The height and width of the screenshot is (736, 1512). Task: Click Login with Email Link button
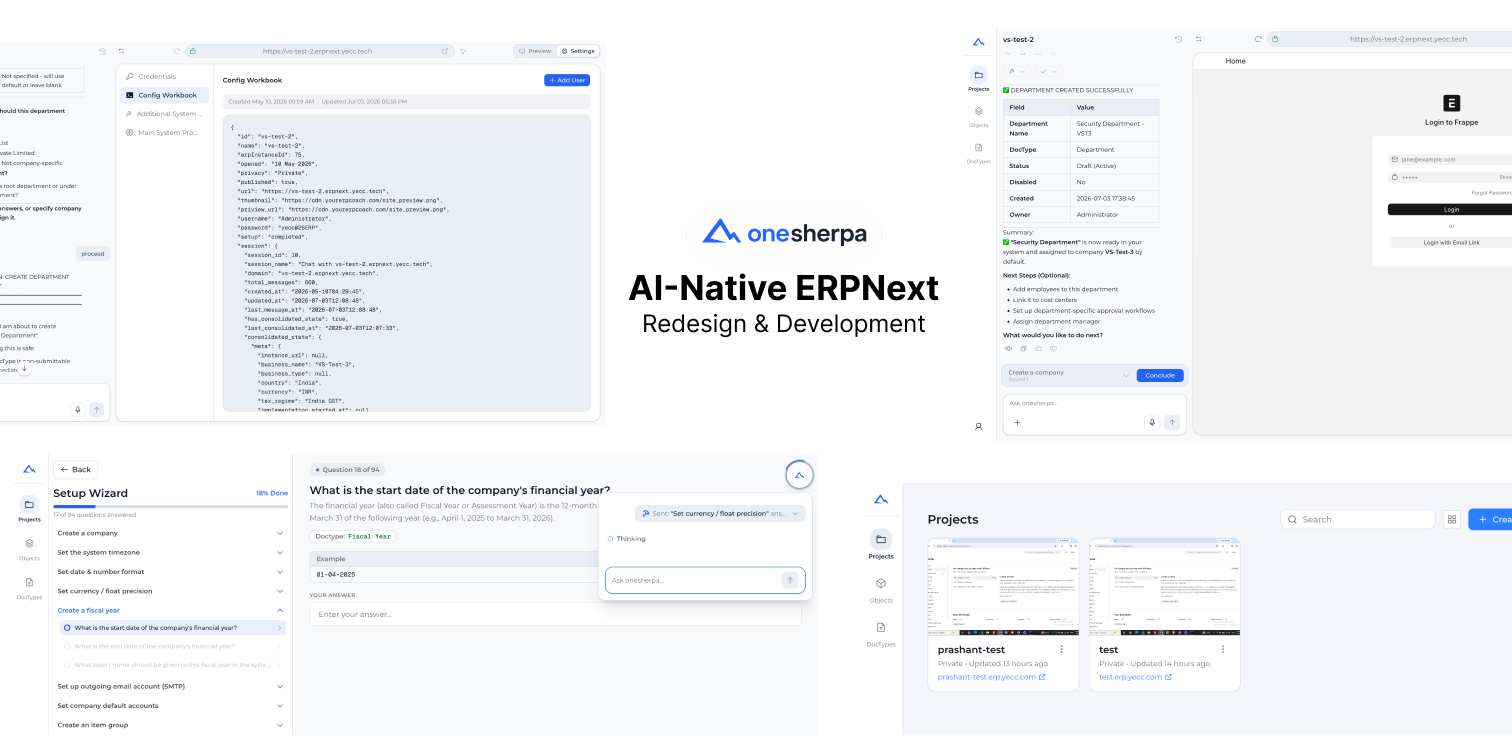(1450, 242)
